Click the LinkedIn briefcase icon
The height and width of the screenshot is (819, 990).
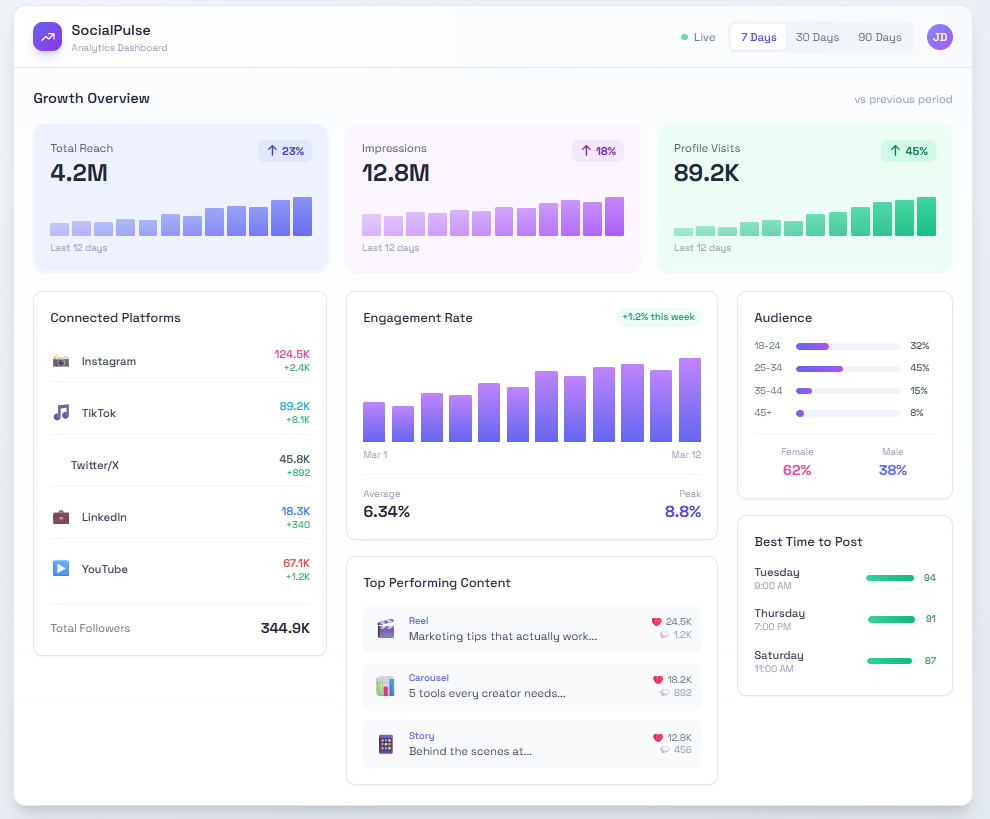coord(61,517)
